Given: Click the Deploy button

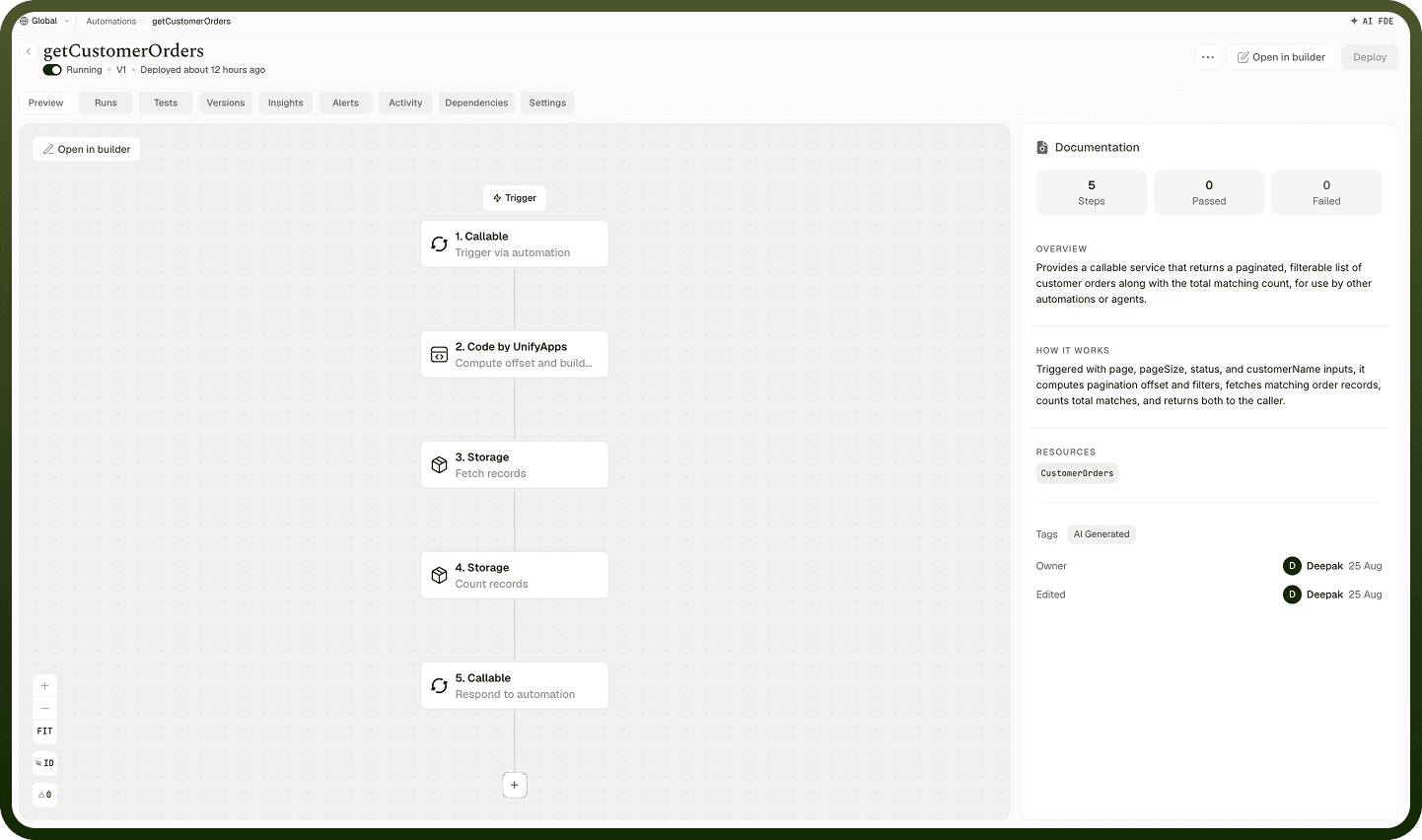Looking at the screenshot, I should pyautogui.click(x=1370, y=57).
